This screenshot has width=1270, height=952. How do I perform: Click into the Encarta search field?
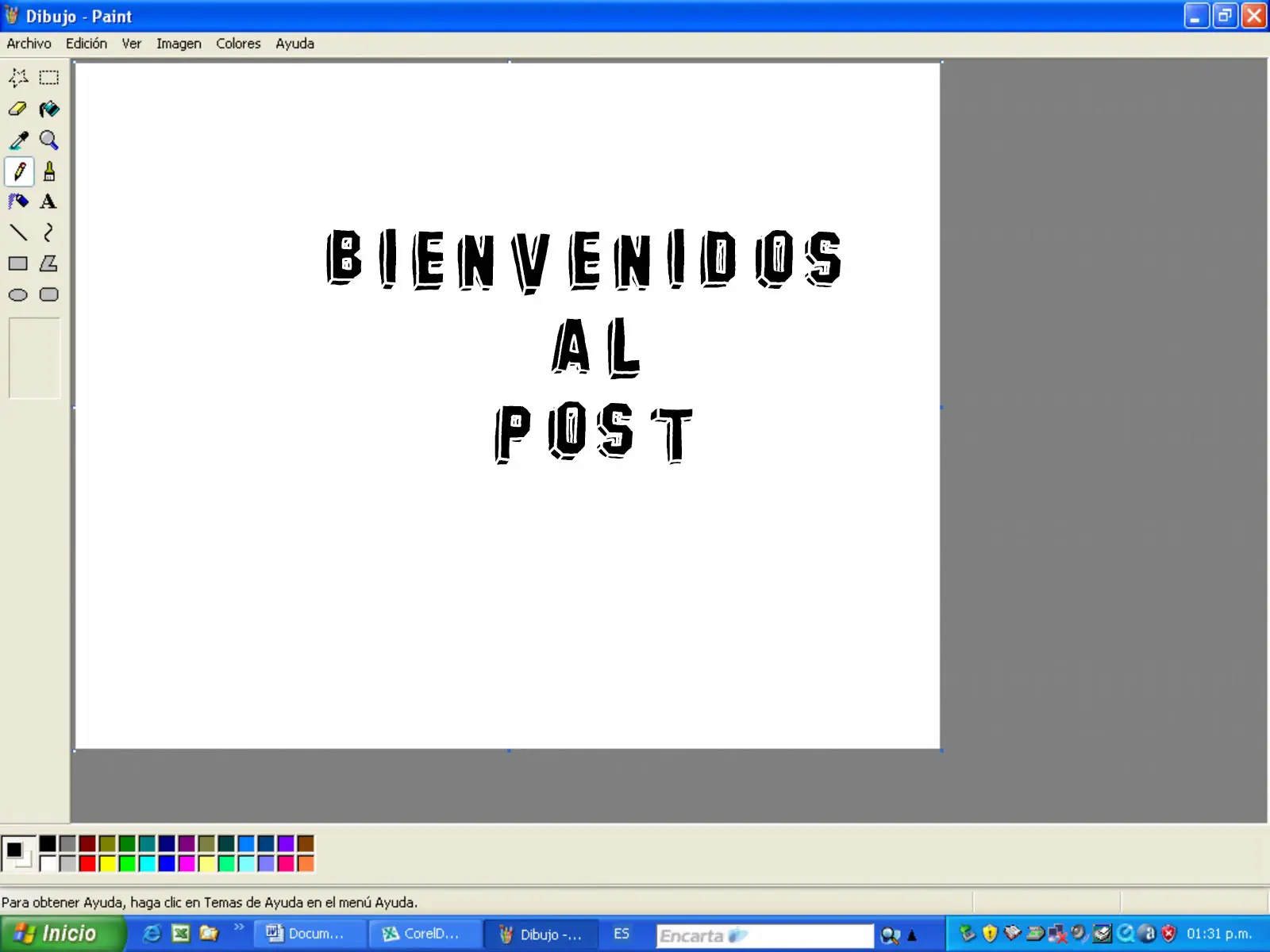[x=764, y=936]
